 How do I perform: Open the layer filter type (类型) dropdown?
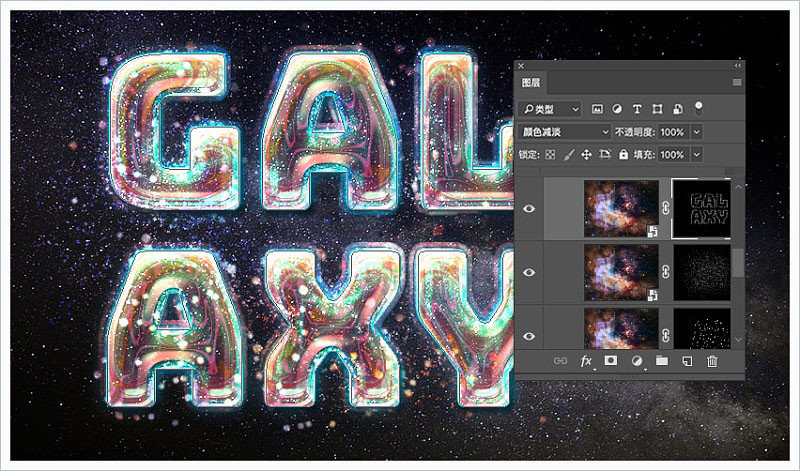point(550,109)
